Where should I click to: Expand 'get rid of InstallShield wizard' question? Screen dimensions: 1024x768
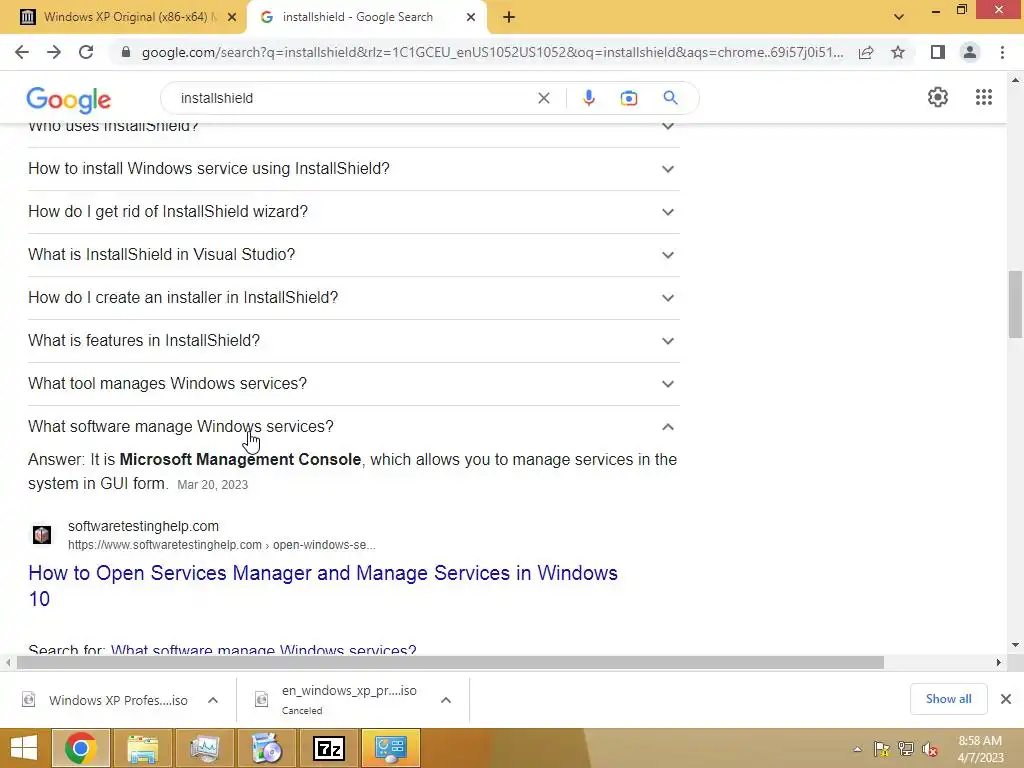coord(353,212)
